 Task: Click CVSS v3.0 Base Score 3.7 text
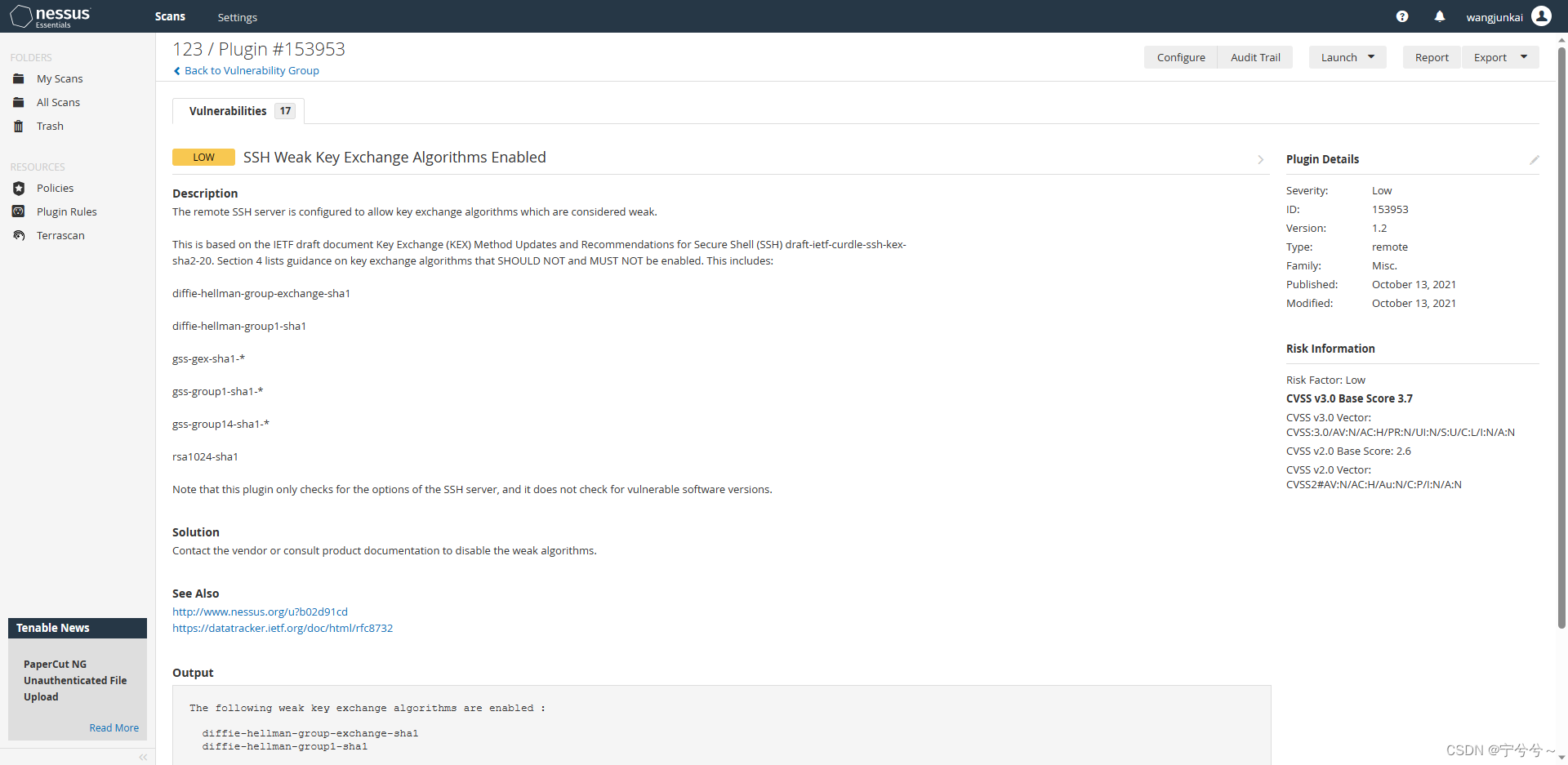tap(1349, 399)
